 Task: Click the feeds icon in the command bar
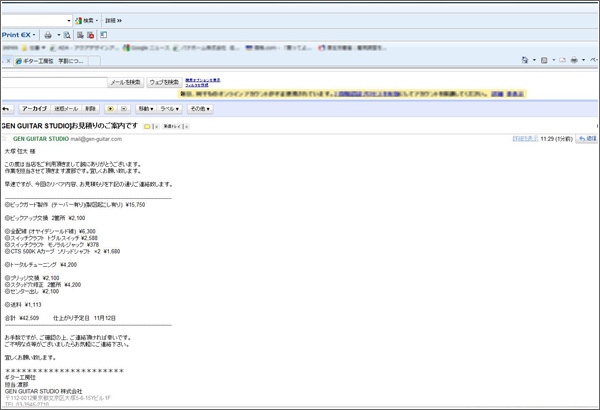tap(544, 60)
